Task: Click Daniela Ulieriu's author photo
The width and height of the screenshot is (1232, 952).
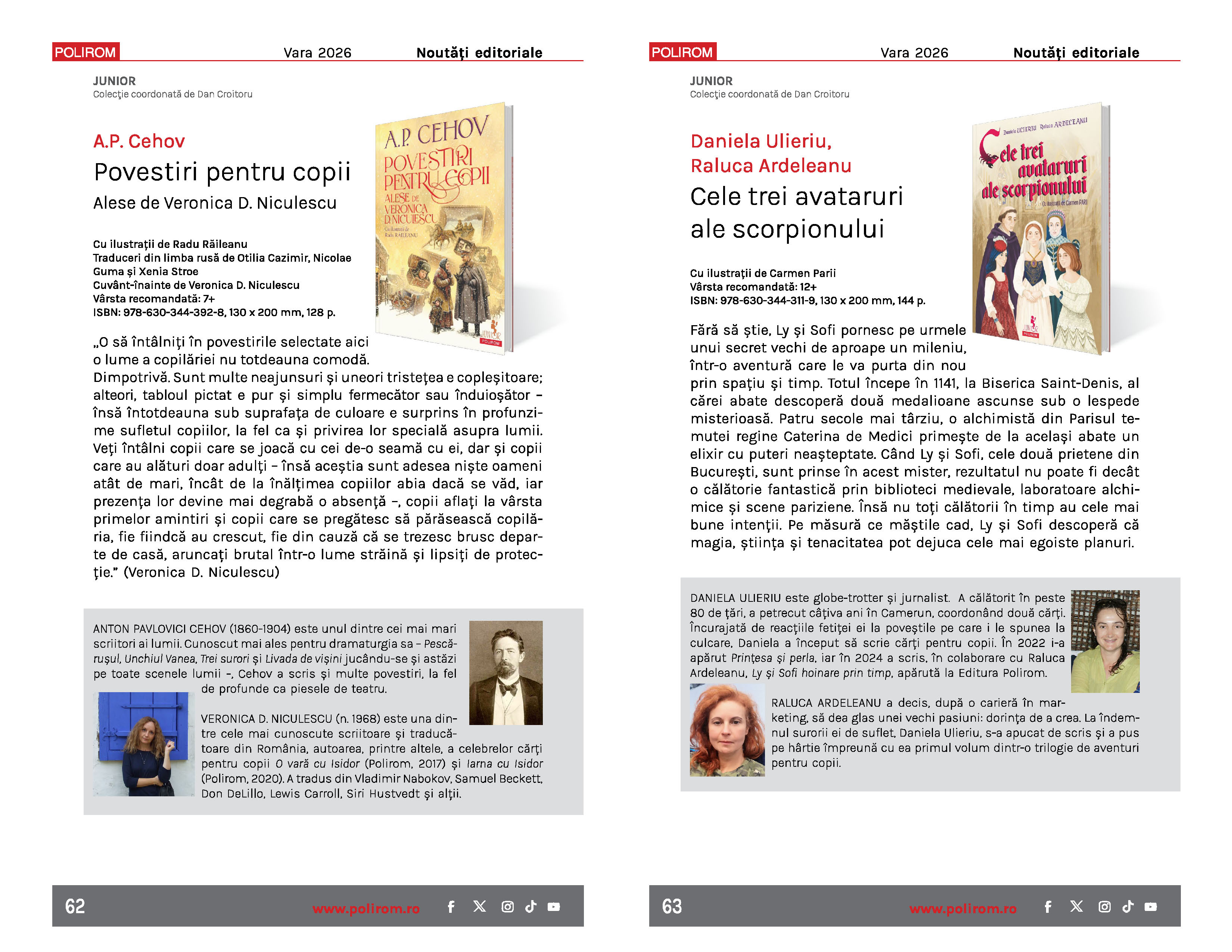Action: click(1105, 641)
